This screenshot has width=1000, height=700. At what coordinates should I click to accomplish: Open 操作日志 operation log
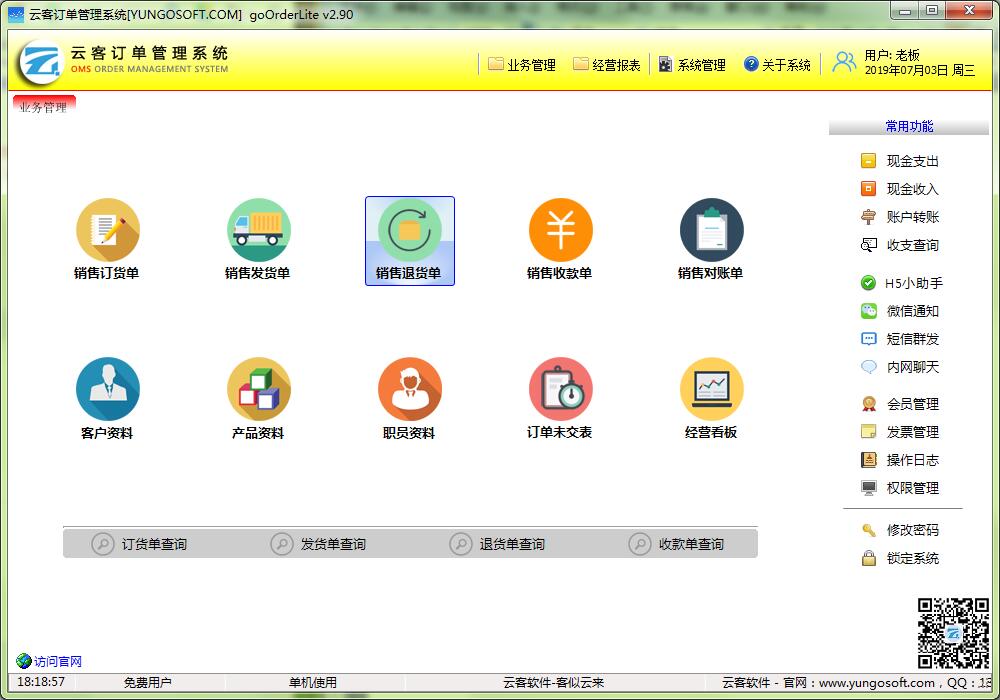pos(900,460)
